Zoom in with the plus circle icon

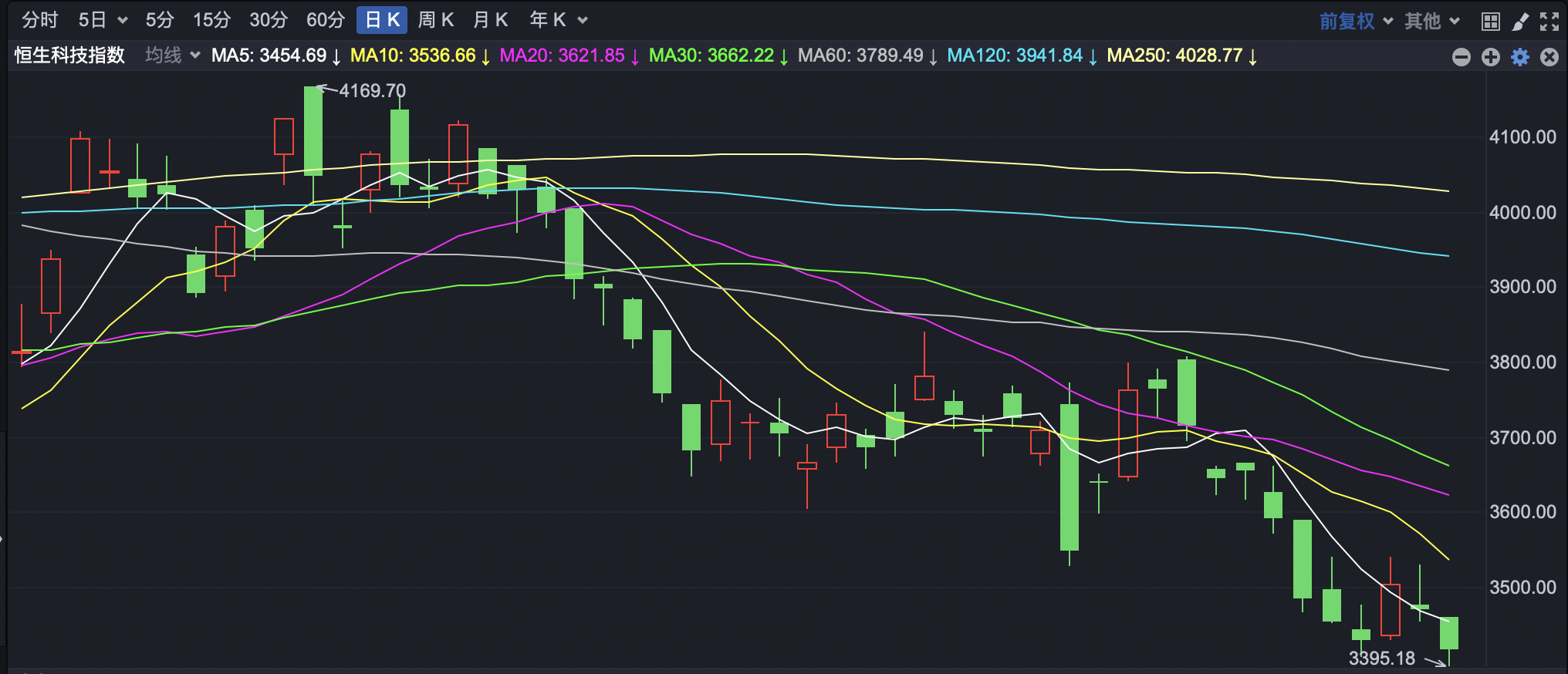pos(1491,56)
